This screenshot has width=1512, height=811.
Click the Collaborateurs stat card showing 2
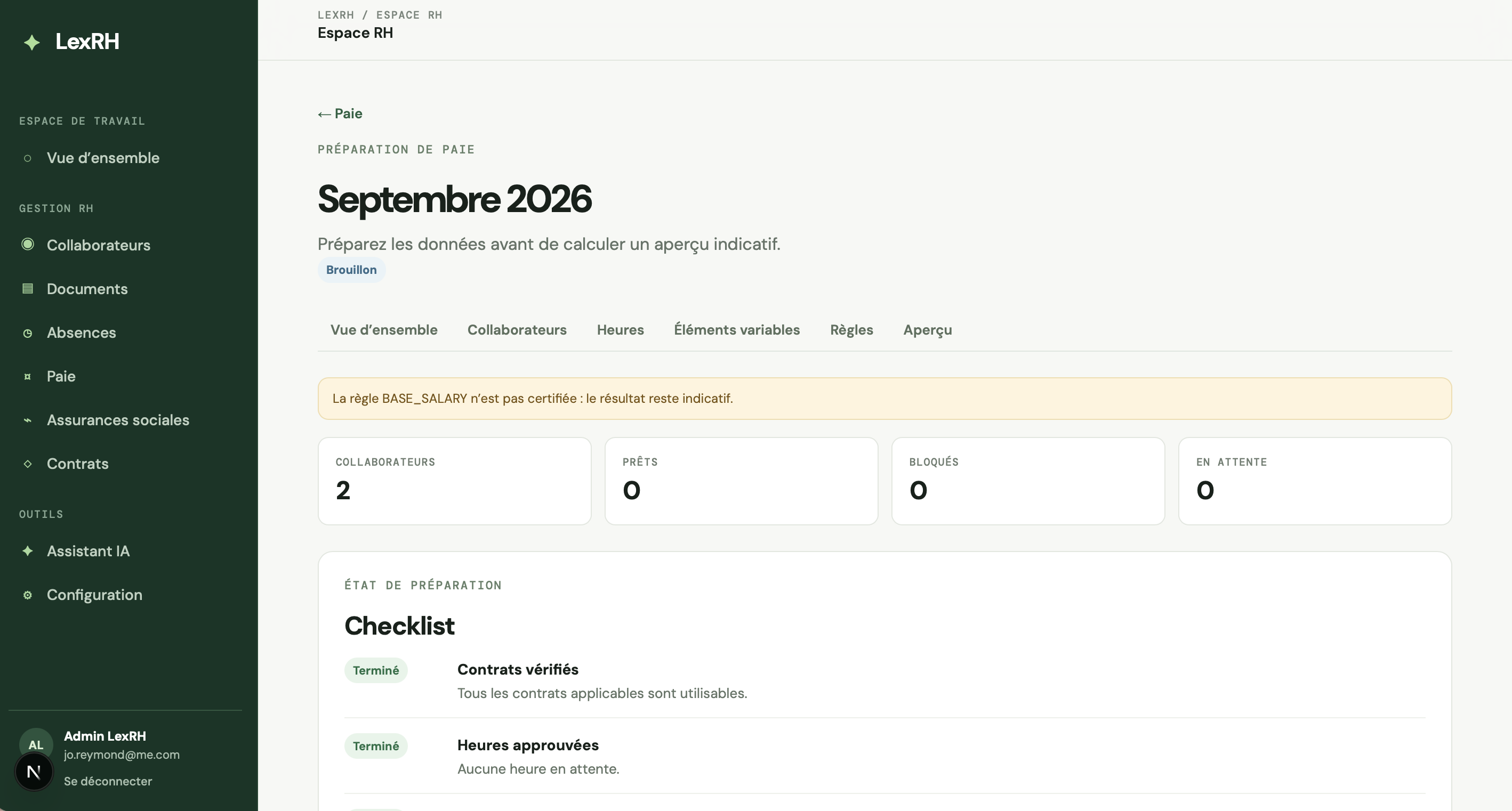[454, 481]
